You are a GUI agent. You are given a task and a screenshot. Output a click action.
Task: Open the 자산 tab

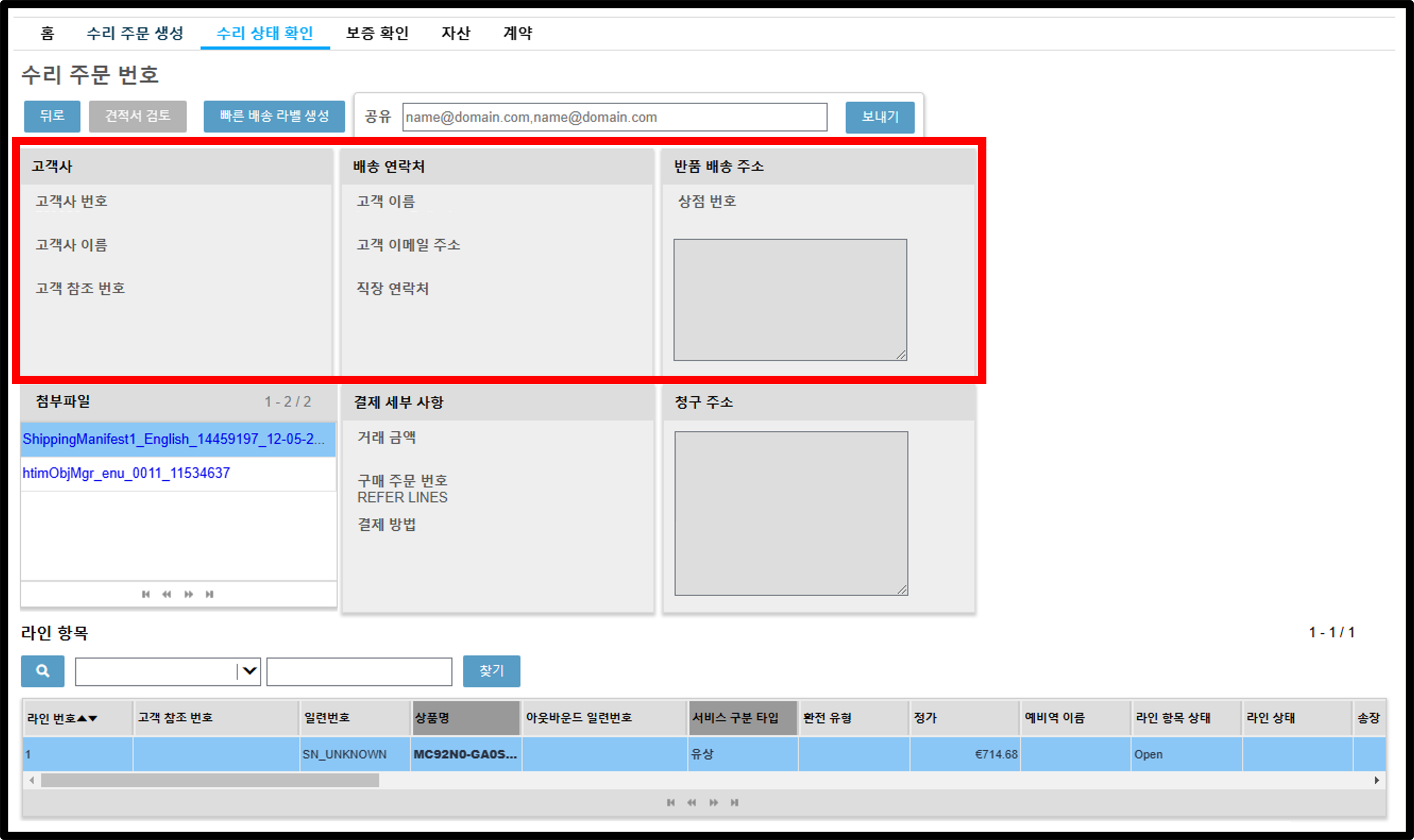pos(456,33)
